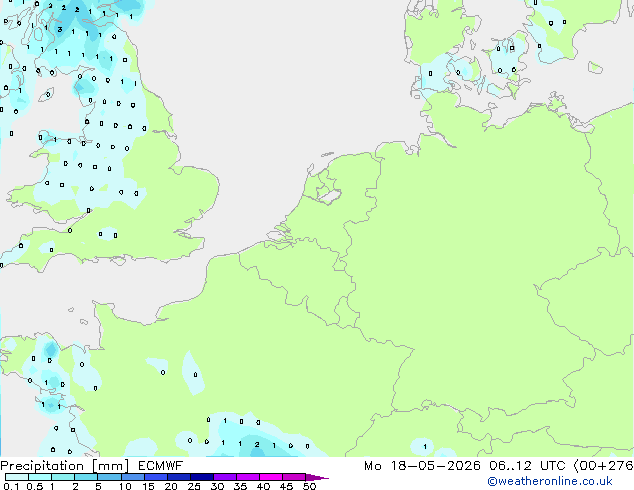Select the 0.1–0.5 mm palest legend swatch
The width and height of the screenshot is (634, 490).
(17, 477)
